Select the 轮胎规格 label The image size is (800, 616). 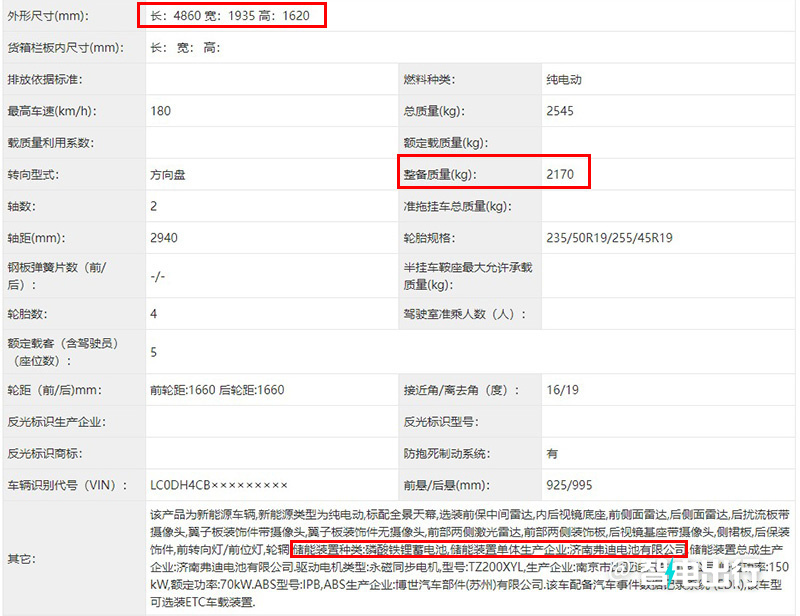coord(429,238)
